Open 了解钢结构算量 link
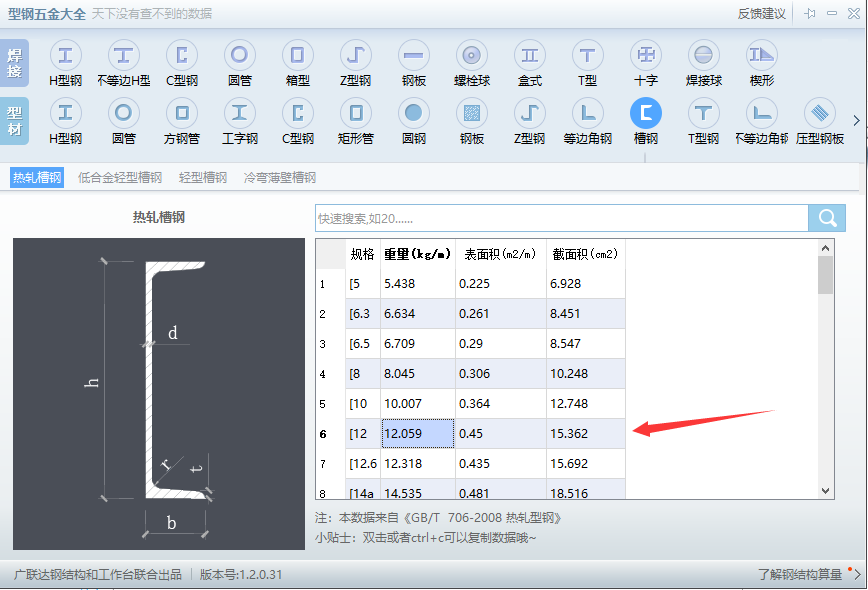Viewport: 868px width, 590px height. coord(800,575)
